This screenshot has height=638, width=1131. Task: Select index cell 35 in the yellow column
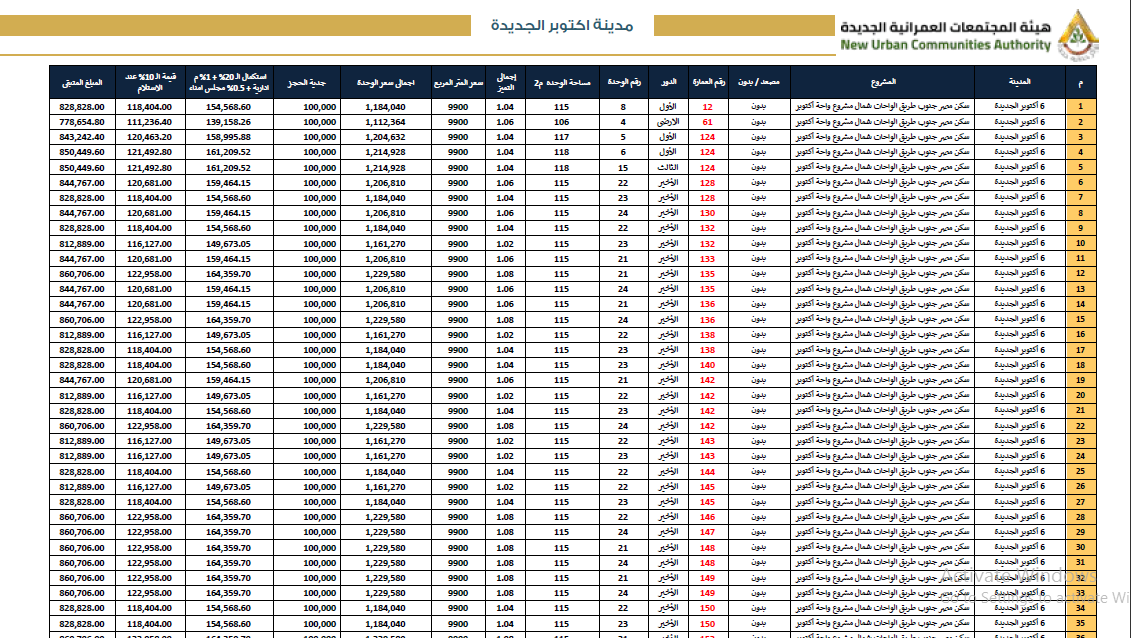1081,624
